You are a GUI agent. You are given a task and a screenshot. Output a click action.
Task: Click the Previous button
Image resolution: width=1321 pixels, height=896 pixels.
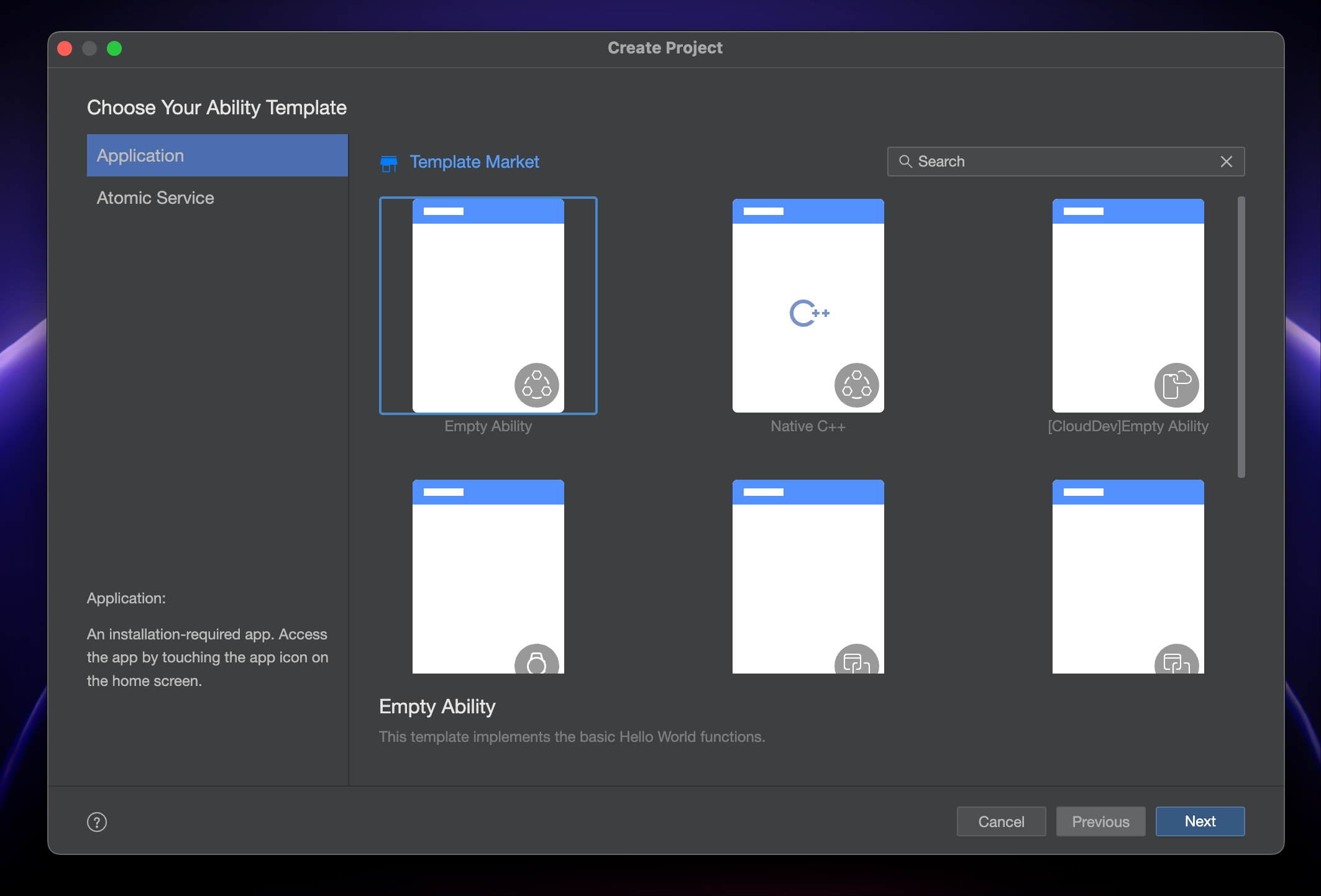[x=1101, y=821]
